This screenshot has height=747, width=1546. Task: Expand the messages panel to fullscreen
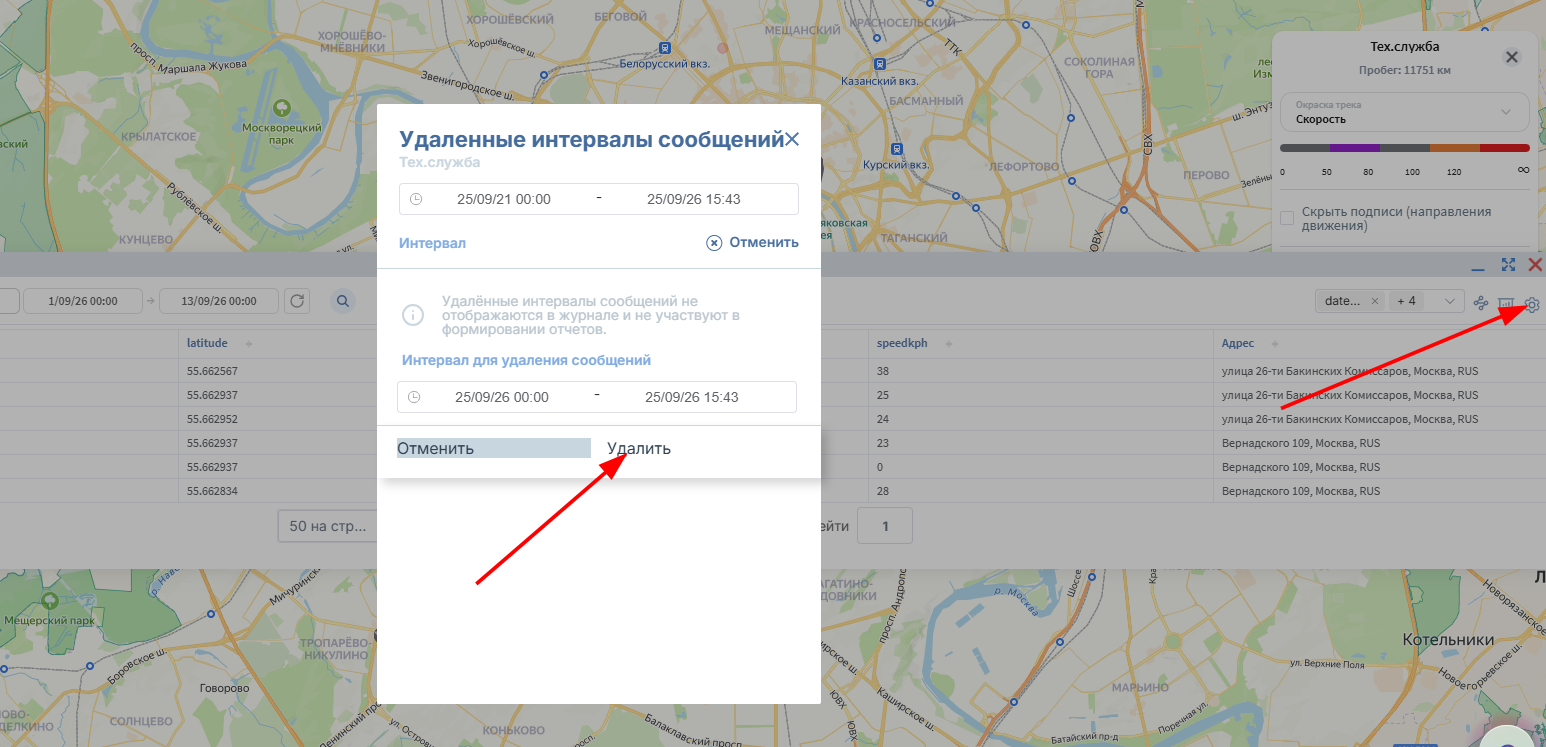[x=1508, y=265]
